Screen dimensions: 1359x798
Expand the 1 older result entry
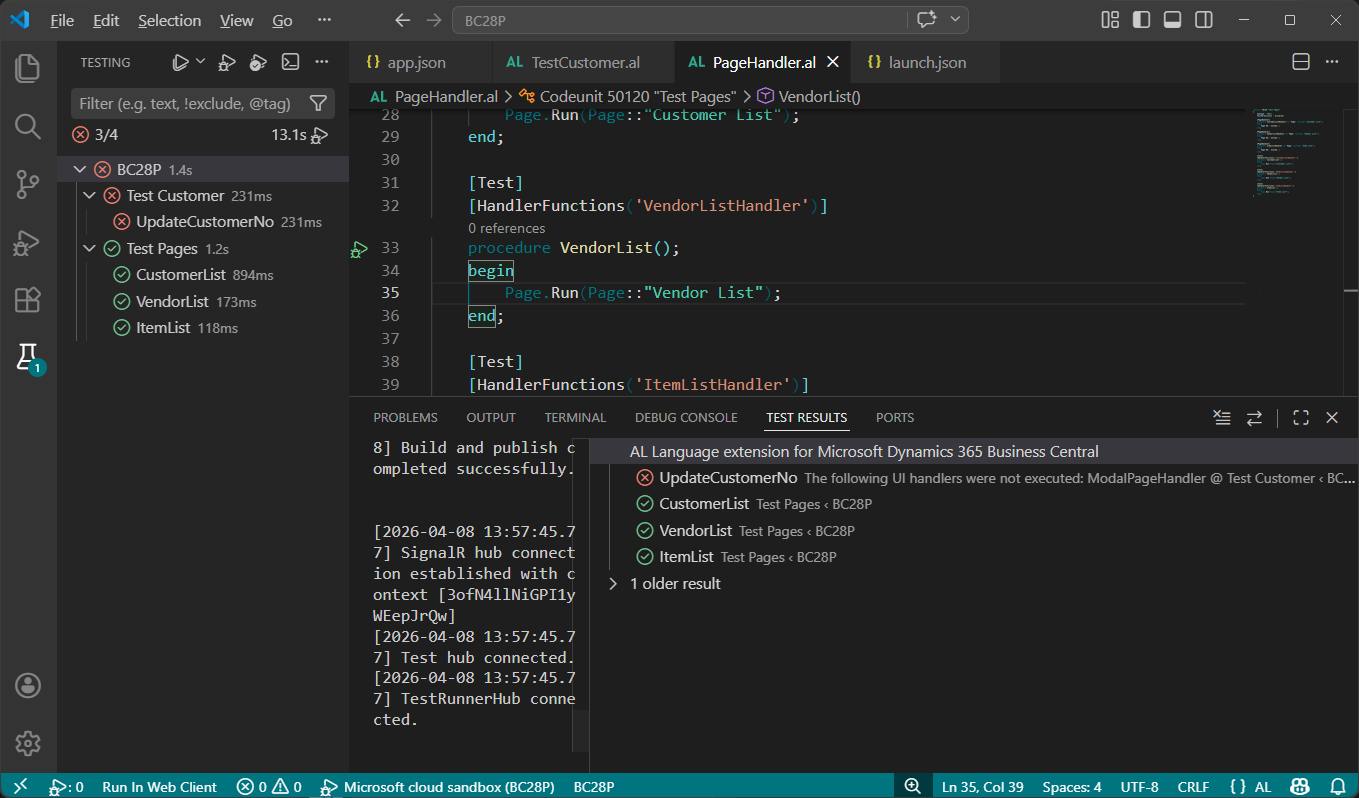click(x=614, y=583)
